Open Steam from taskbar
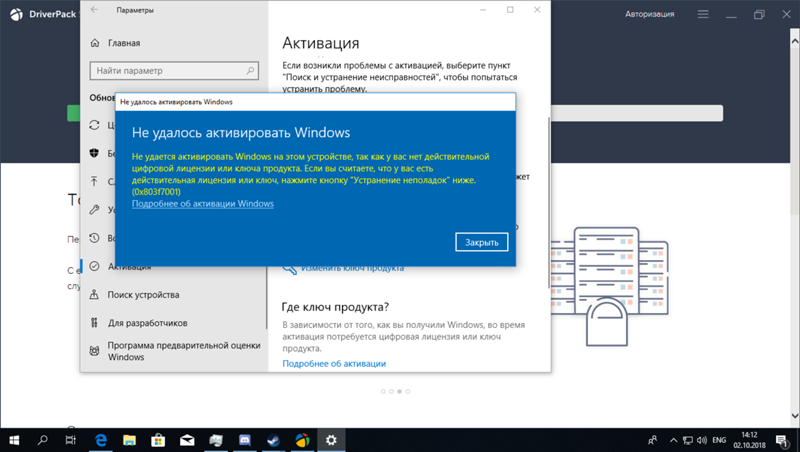The image size is (800, 452). tap(273, 440)
